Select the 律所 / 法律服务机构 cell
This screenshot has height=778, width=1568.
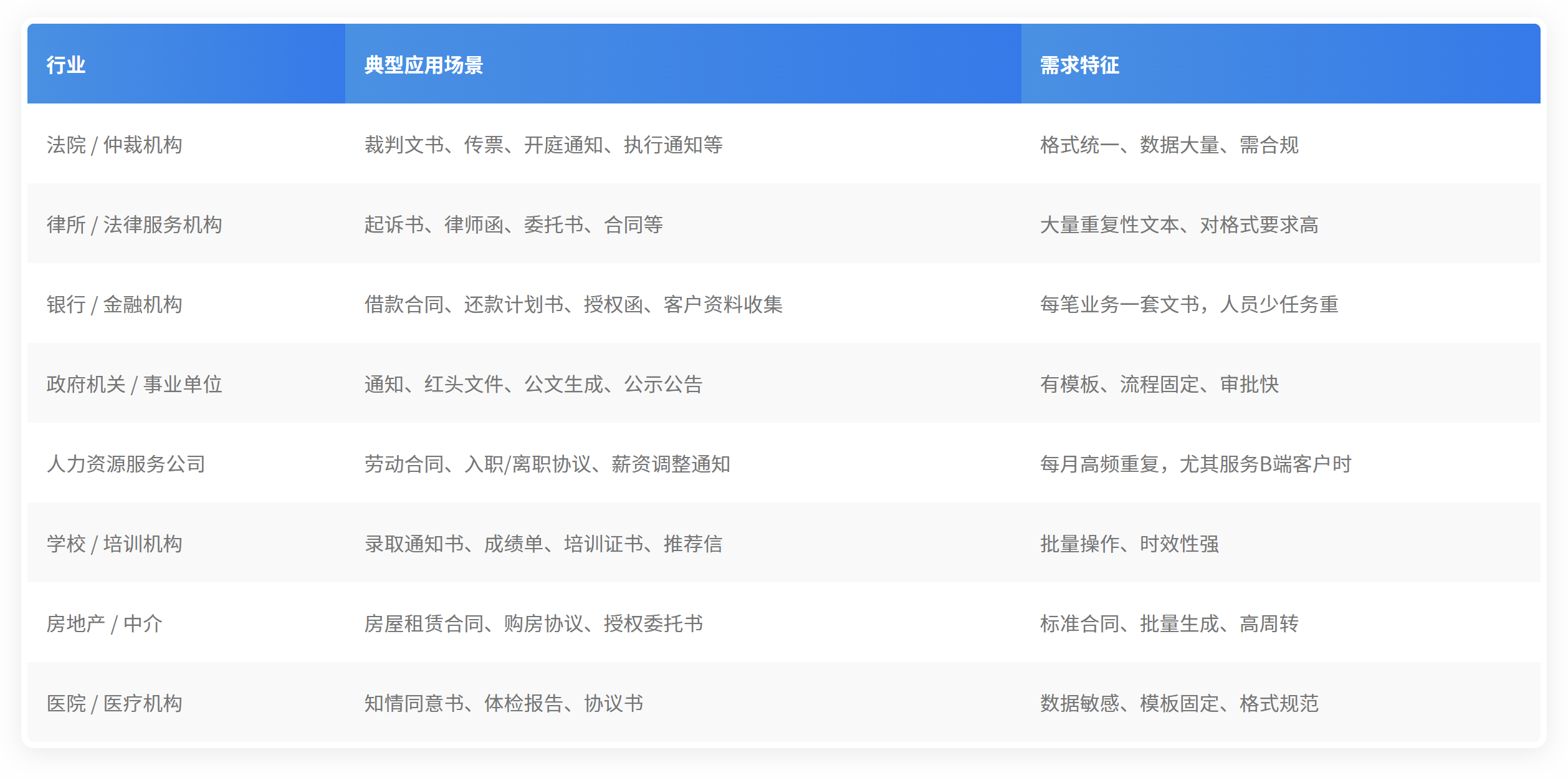[135, 224]
